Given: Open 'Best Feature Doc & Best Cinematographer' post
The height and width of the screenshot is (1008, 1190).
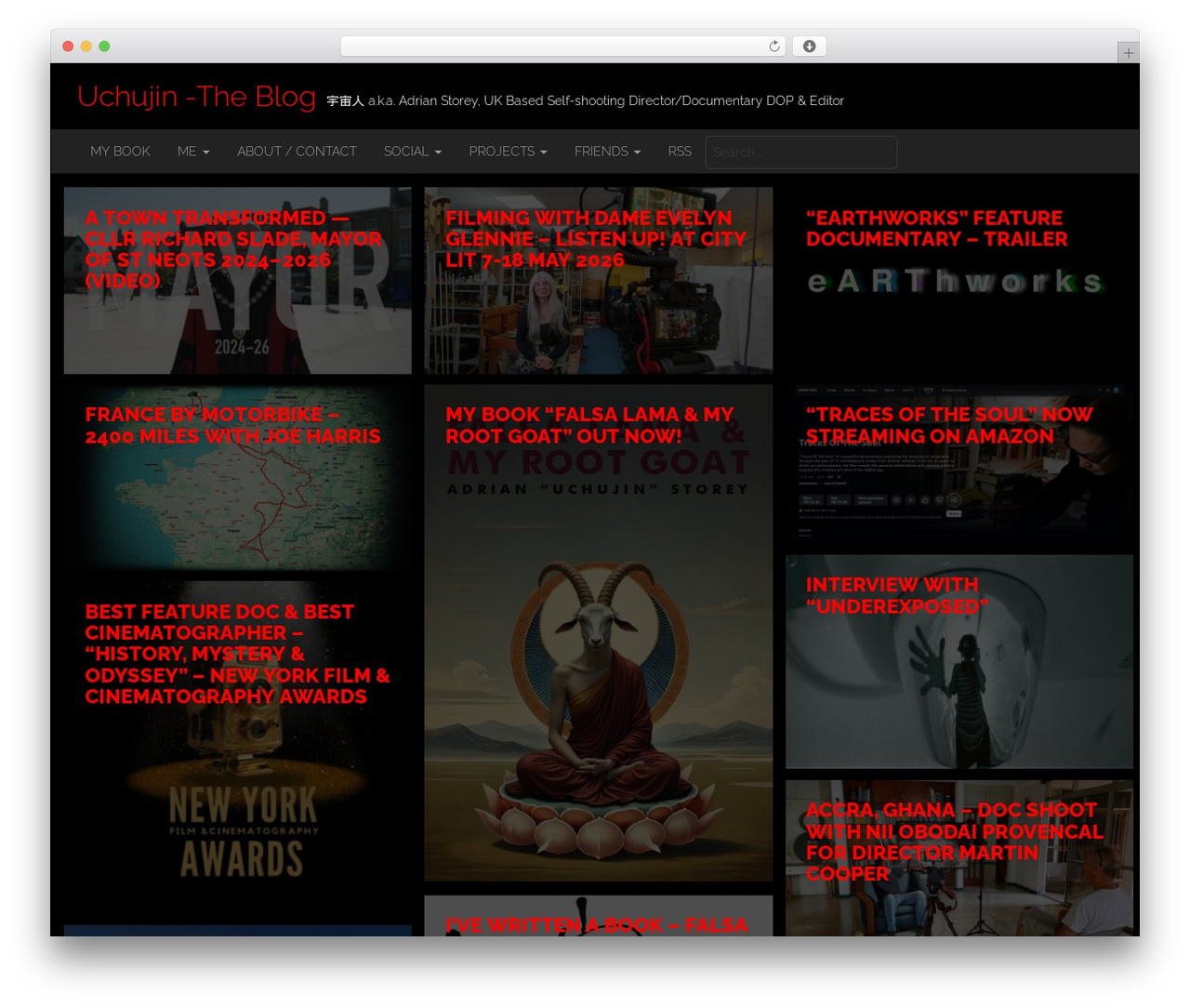Looking at the screenshot, I should click(x=237, y=654).
